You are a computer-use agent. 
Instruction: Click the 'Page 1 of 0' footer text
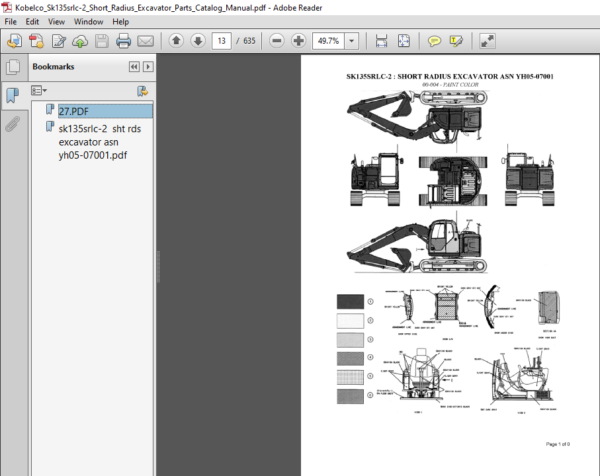click(x=558, y=444)
